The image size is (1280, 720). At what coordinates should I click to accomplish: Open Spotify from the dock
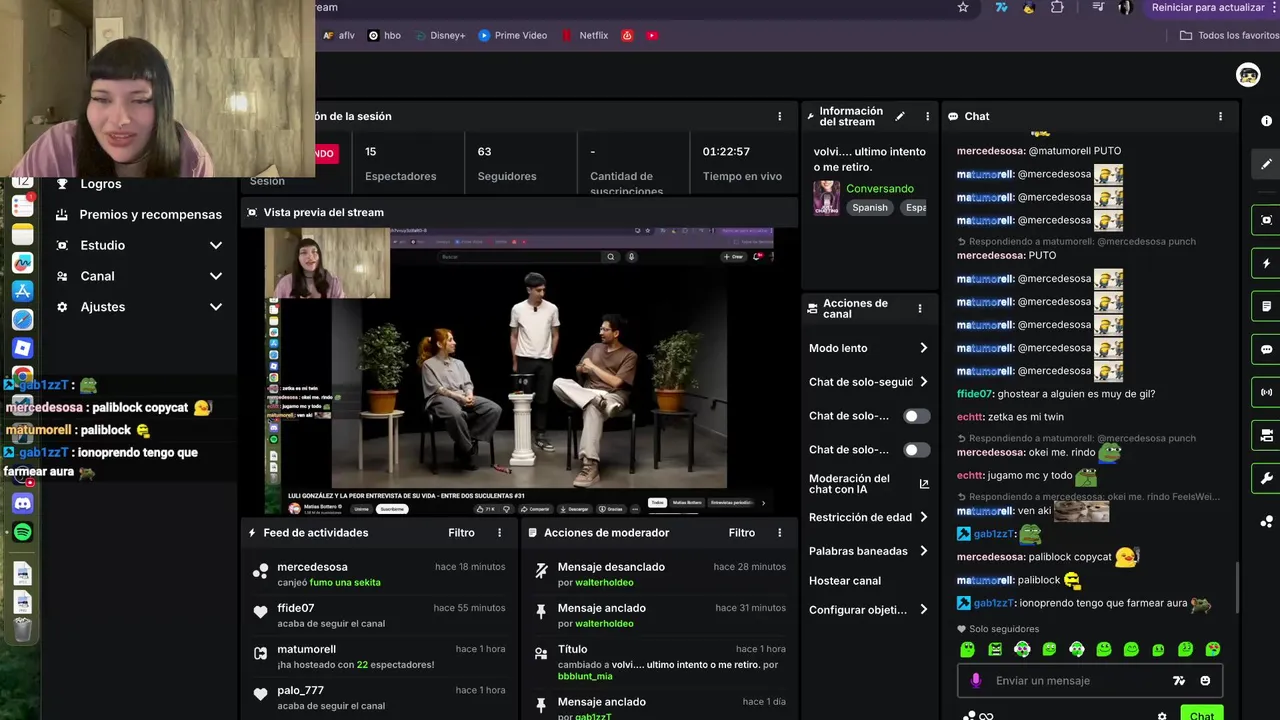[x=22, y=532]
